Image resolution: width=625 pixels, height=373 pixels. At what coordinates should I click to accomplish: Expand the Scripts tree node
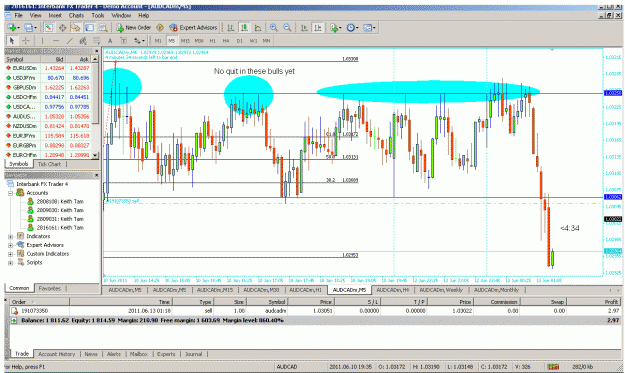pos(11,263)
